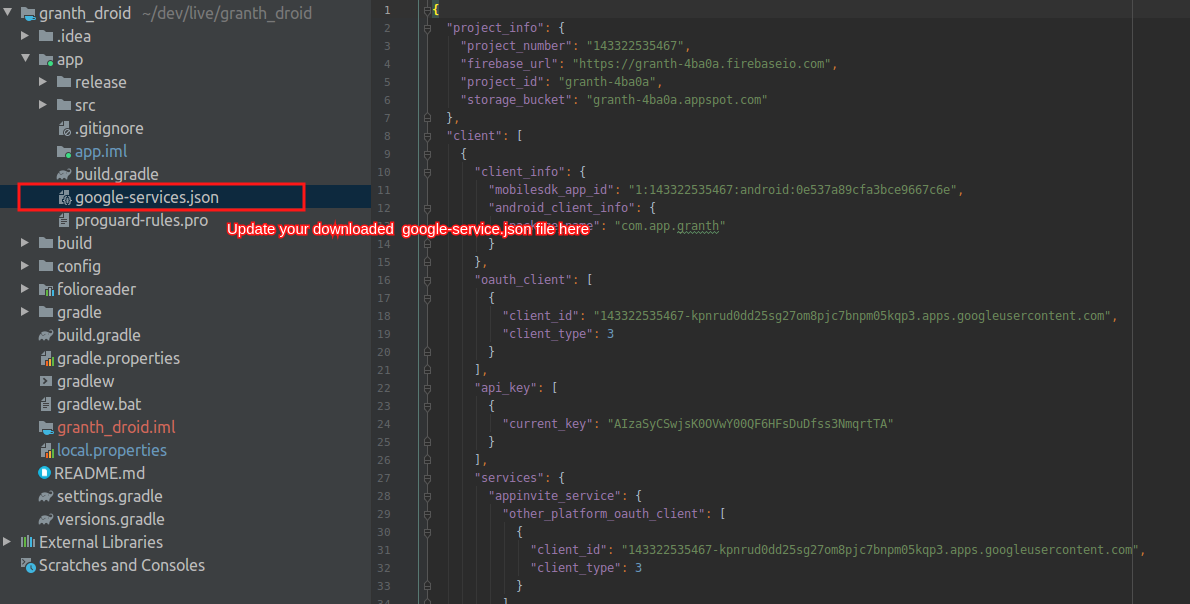This screenshot has width=1190, height=604.
Task: Open settings.gradle in the tree
Action: pos(109,496)
